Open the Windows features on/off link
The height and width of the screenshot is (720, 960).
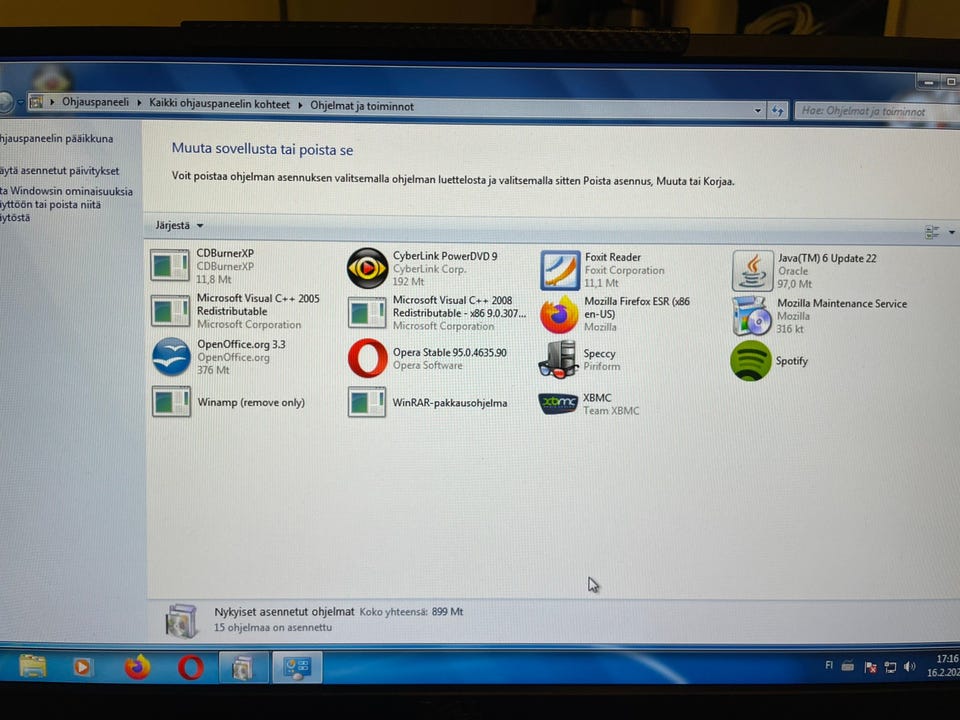(66, 204)
